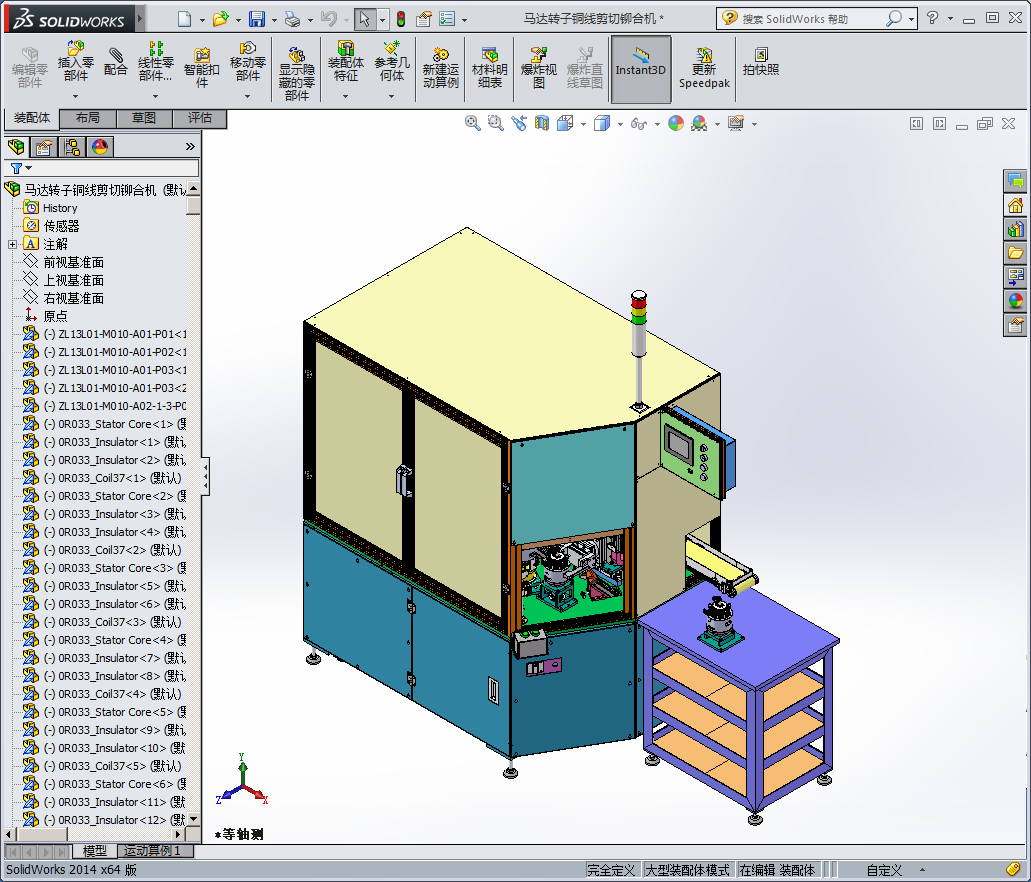The height and width of the screenshot is (882, 1031).
Task: Click Smart Fasteners (智能扣件) tool
Action: coord(202,68)
